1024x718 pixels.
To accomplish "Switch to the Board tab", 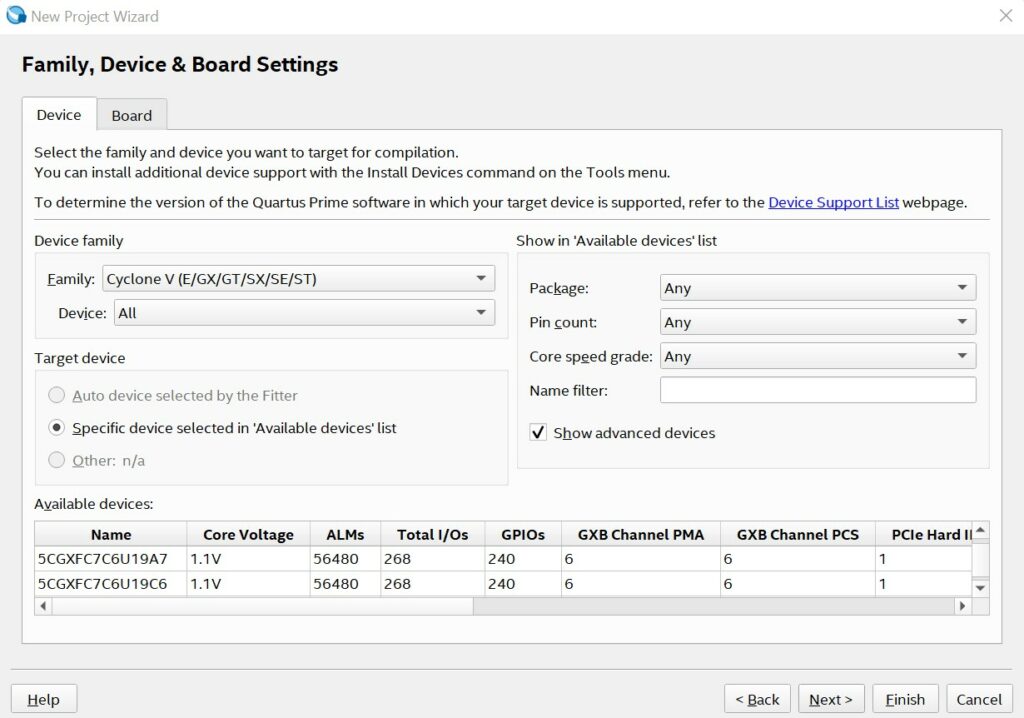I will (131, 115).
